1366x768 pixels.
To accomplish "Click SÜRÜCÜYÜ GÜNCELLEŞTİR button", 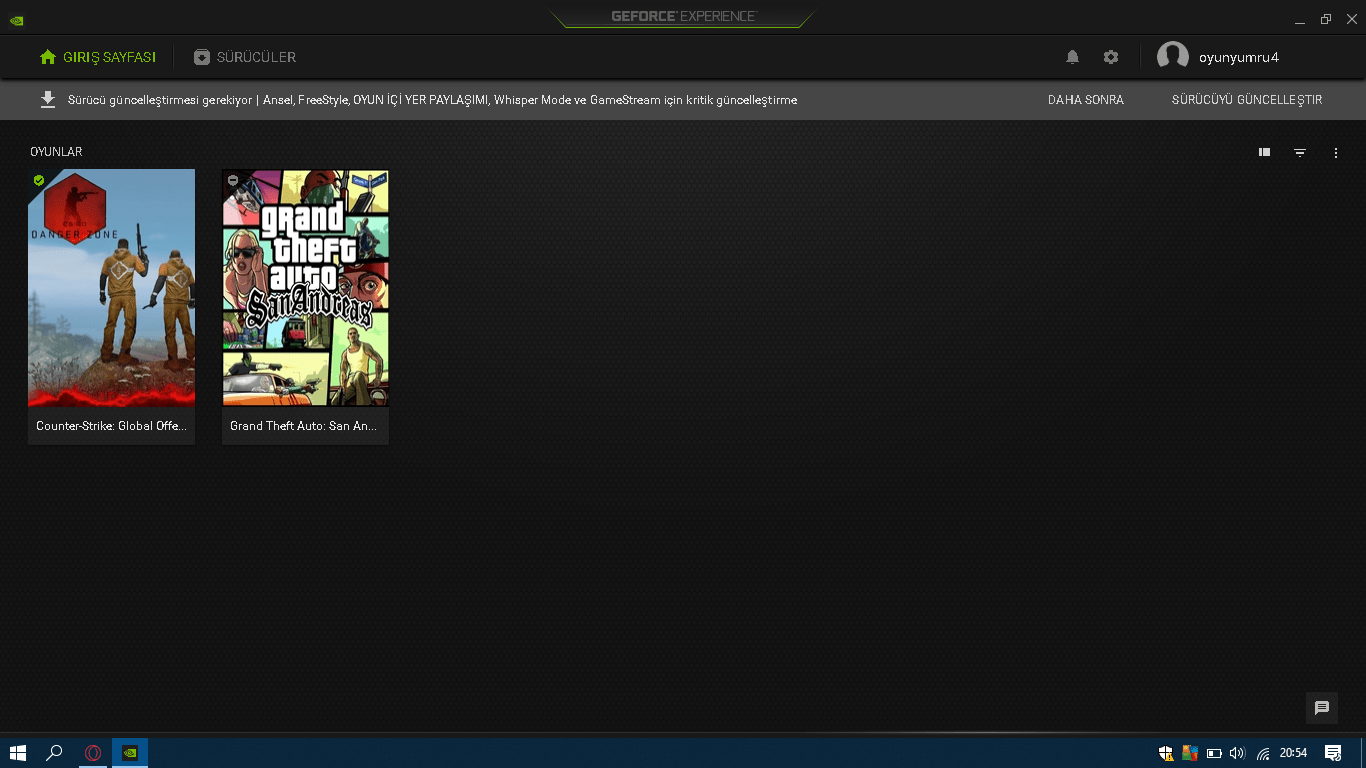I will point(1247,100).
